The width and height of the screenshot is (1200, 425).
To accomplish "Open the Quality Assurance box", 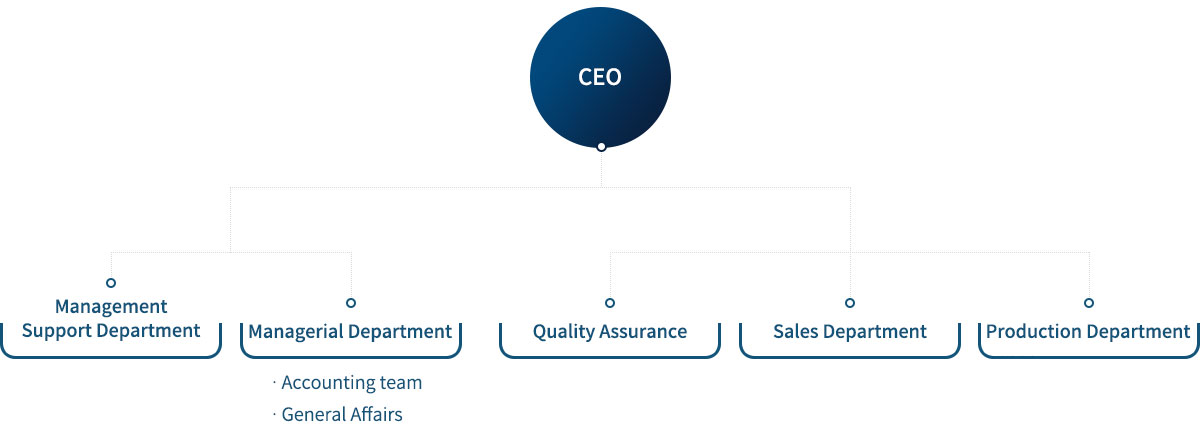I will tap(610, 338).
